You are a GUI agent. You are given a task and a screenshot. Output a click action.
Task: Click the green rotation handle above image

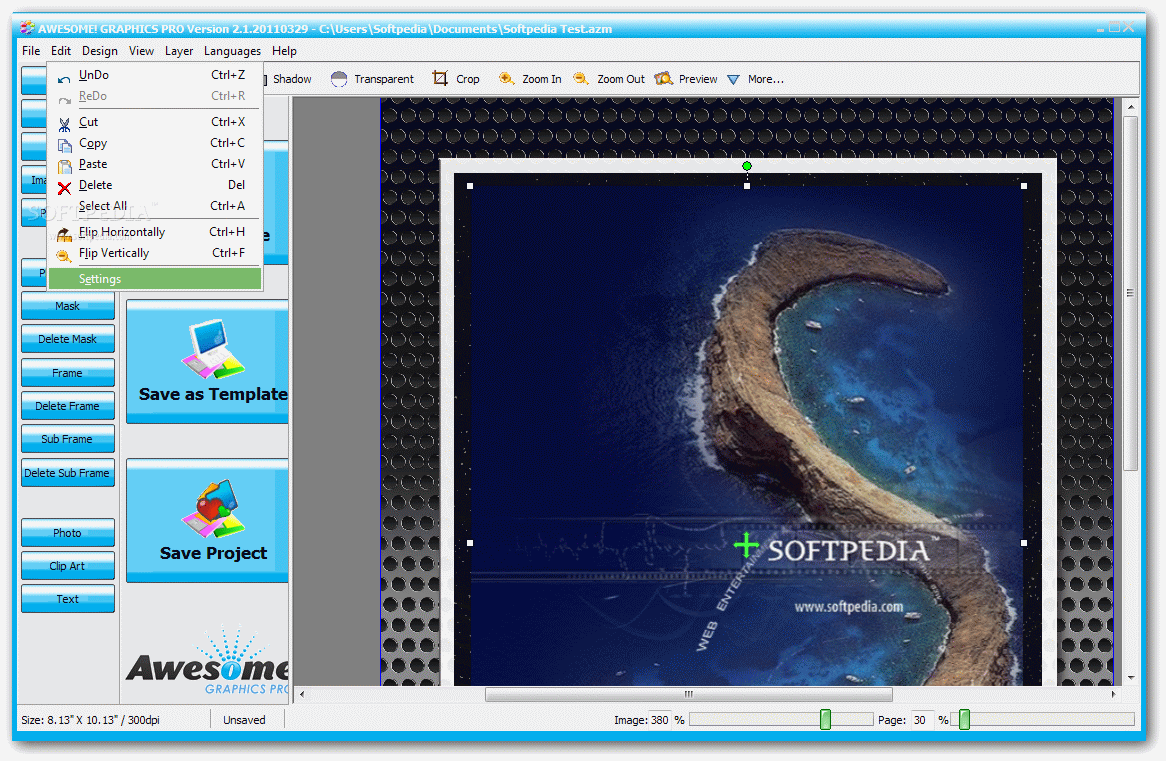click(747, 166)
